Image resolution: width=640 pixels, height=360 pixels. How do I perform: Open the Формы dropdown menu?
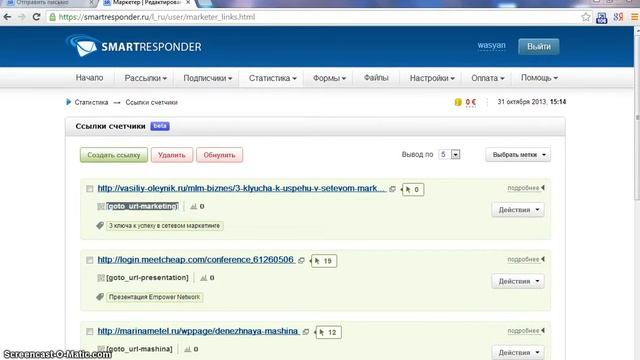(x=329, y=78)
